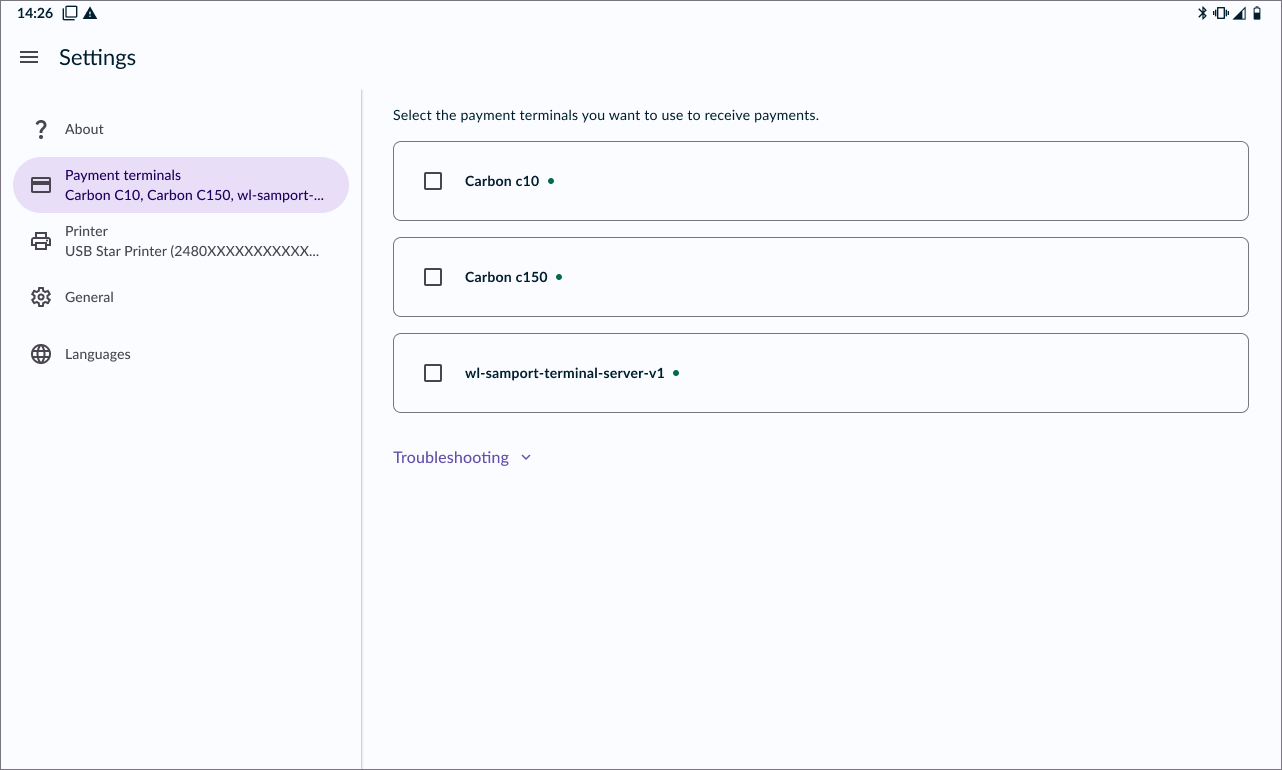Click the General gear icon
The width and height of the screenshot is (1282, 770).
point(41,297)
